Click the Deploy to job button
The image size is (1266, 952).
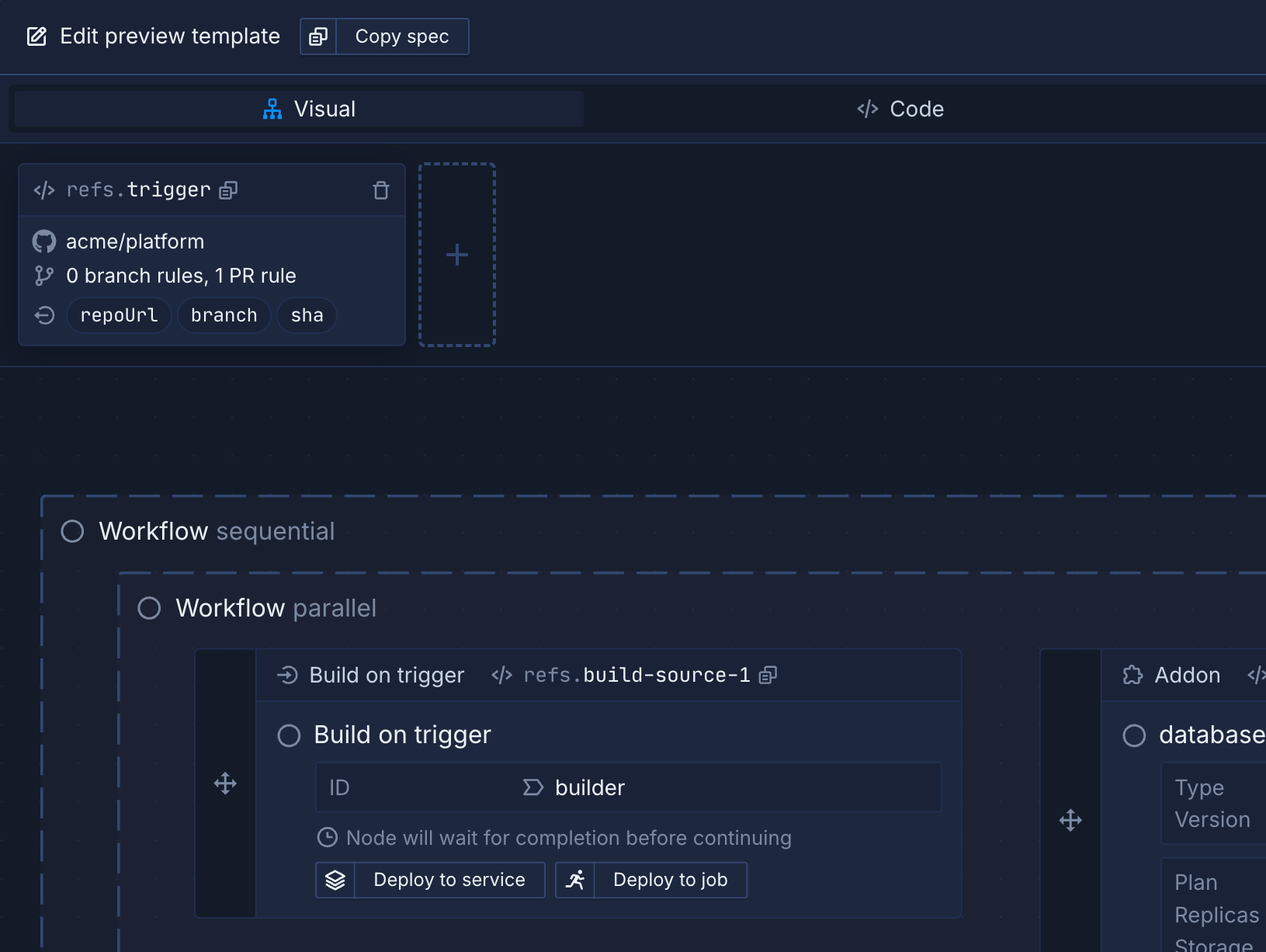(x=651, y=880)
